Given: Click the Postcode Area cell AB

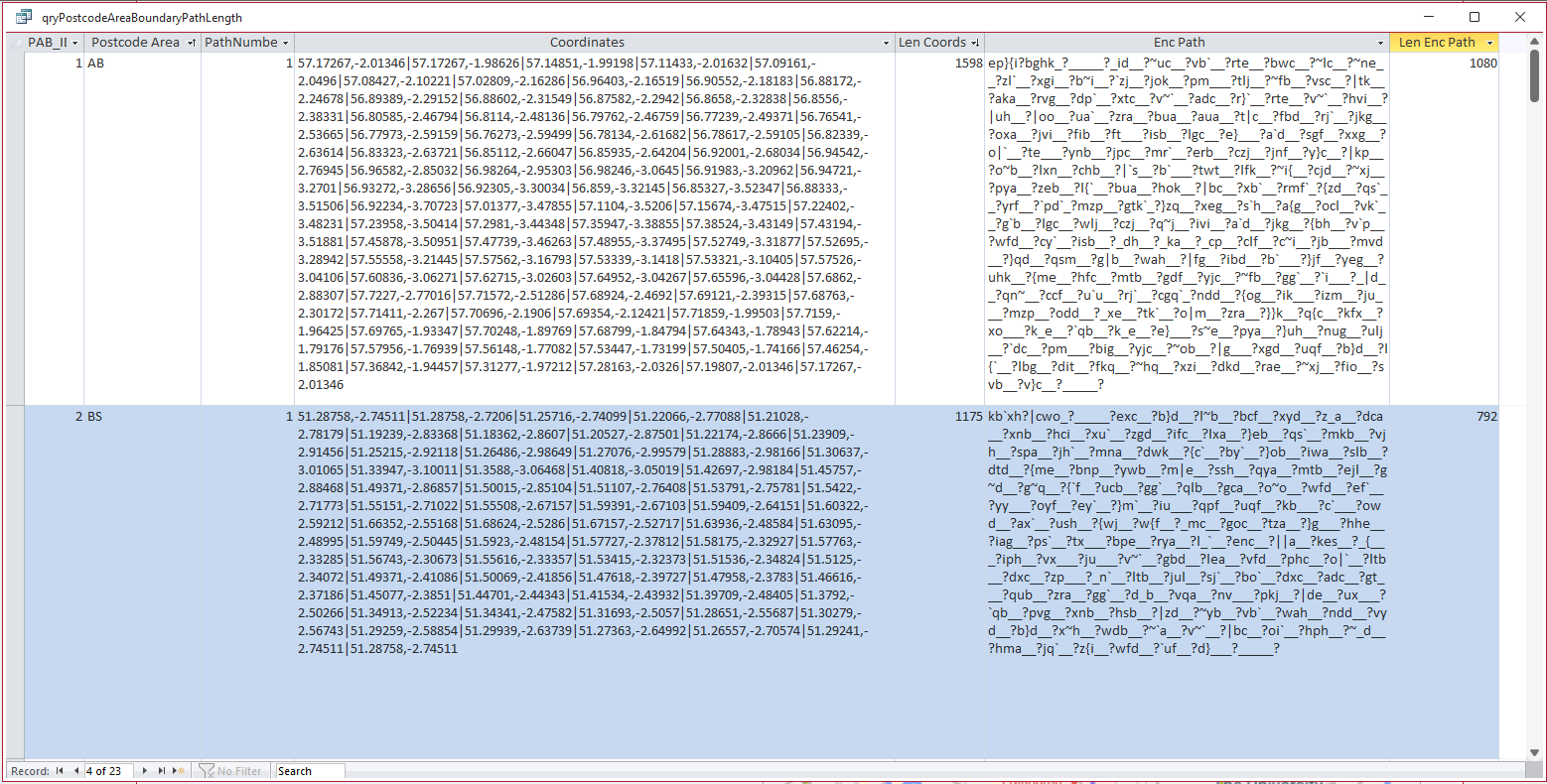Looking at the screenshot, I should point(142,228).
